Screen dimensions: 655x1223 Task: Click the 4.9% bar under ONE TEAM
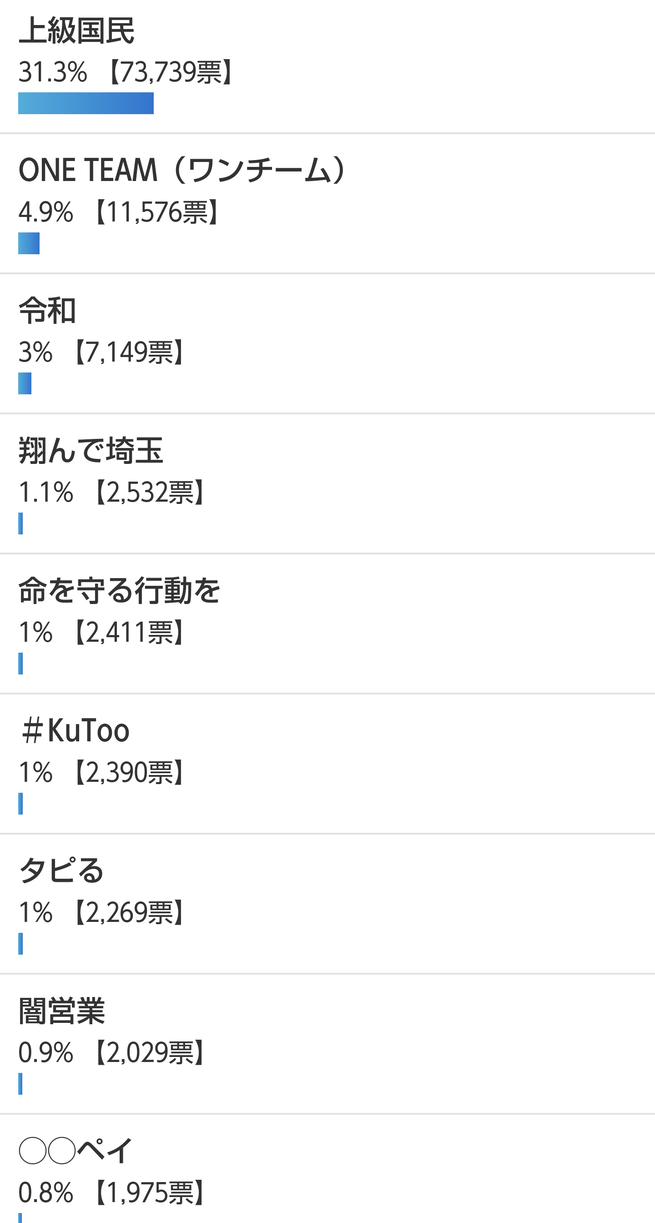pos(29,243)
